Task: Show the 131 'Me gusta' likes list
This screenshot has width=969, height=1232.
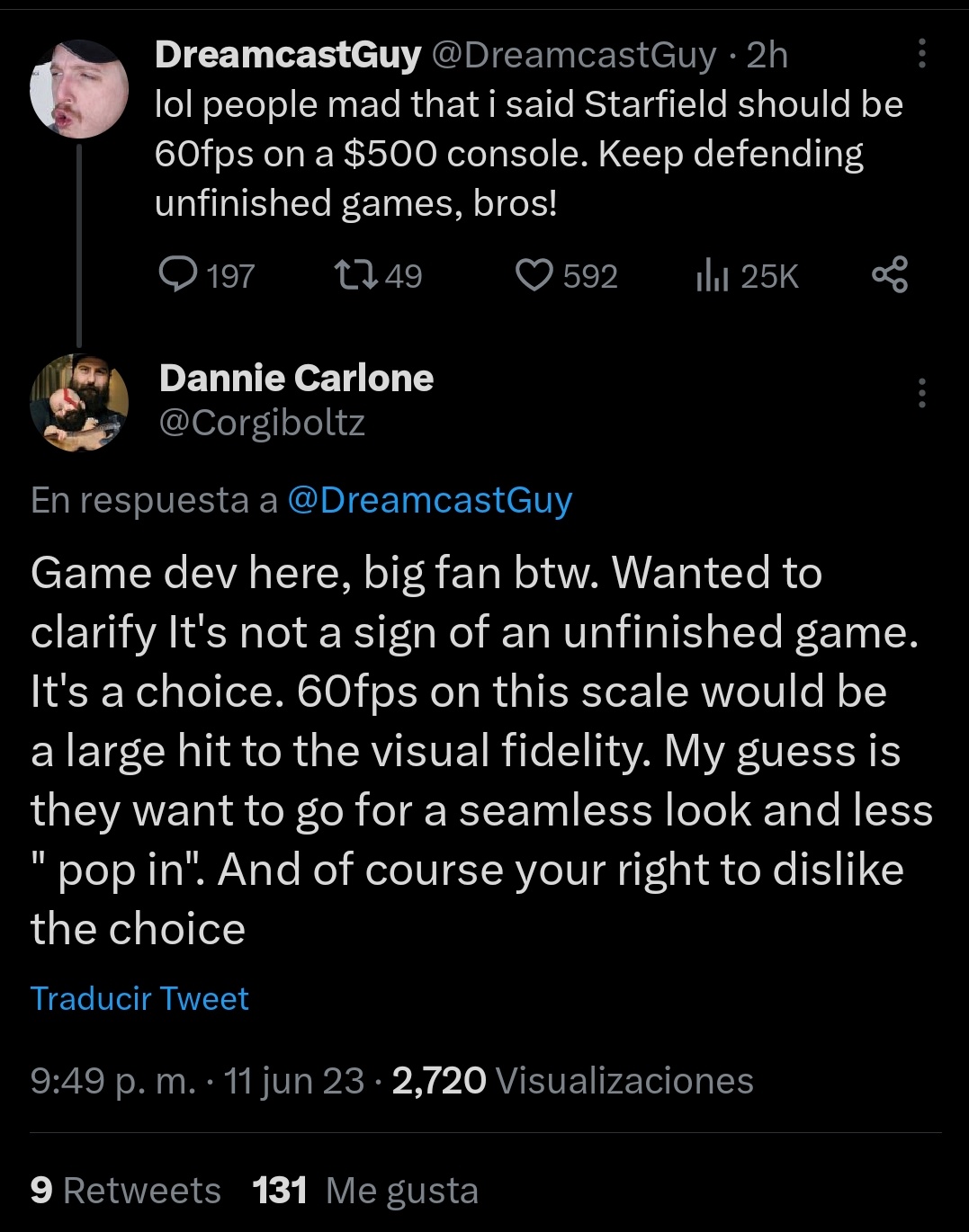Action: [x=365, y=1190]
